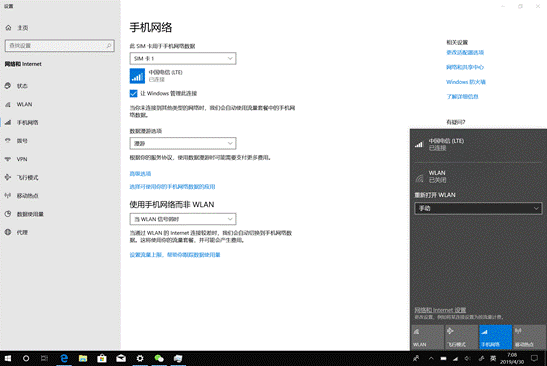This screenshot has height=366, width=547.
Task: Click the 代理 globe icon in sidebar
Action: coord(8,232)
